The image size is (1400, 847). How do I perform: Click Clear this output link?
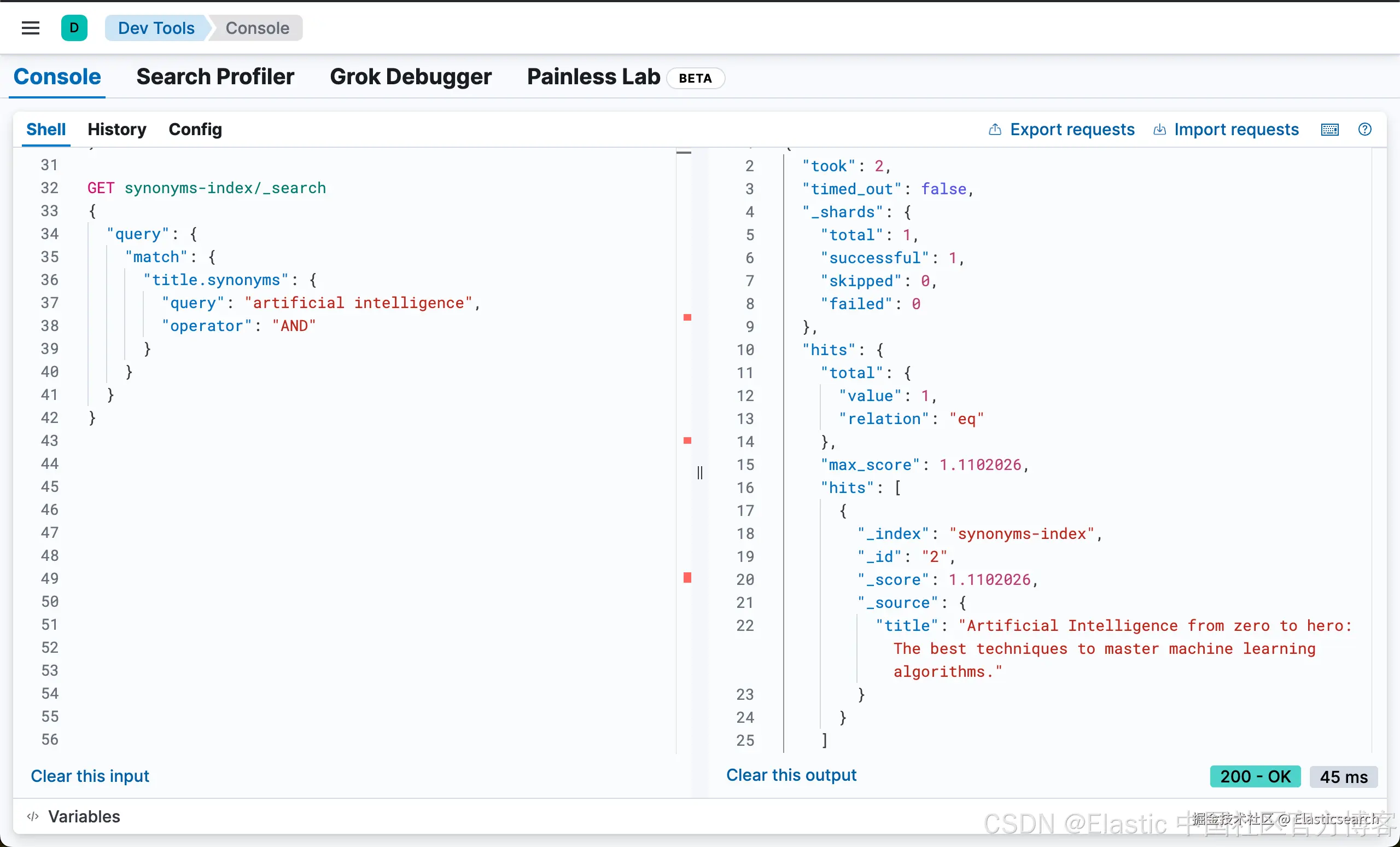click(791, 775)
